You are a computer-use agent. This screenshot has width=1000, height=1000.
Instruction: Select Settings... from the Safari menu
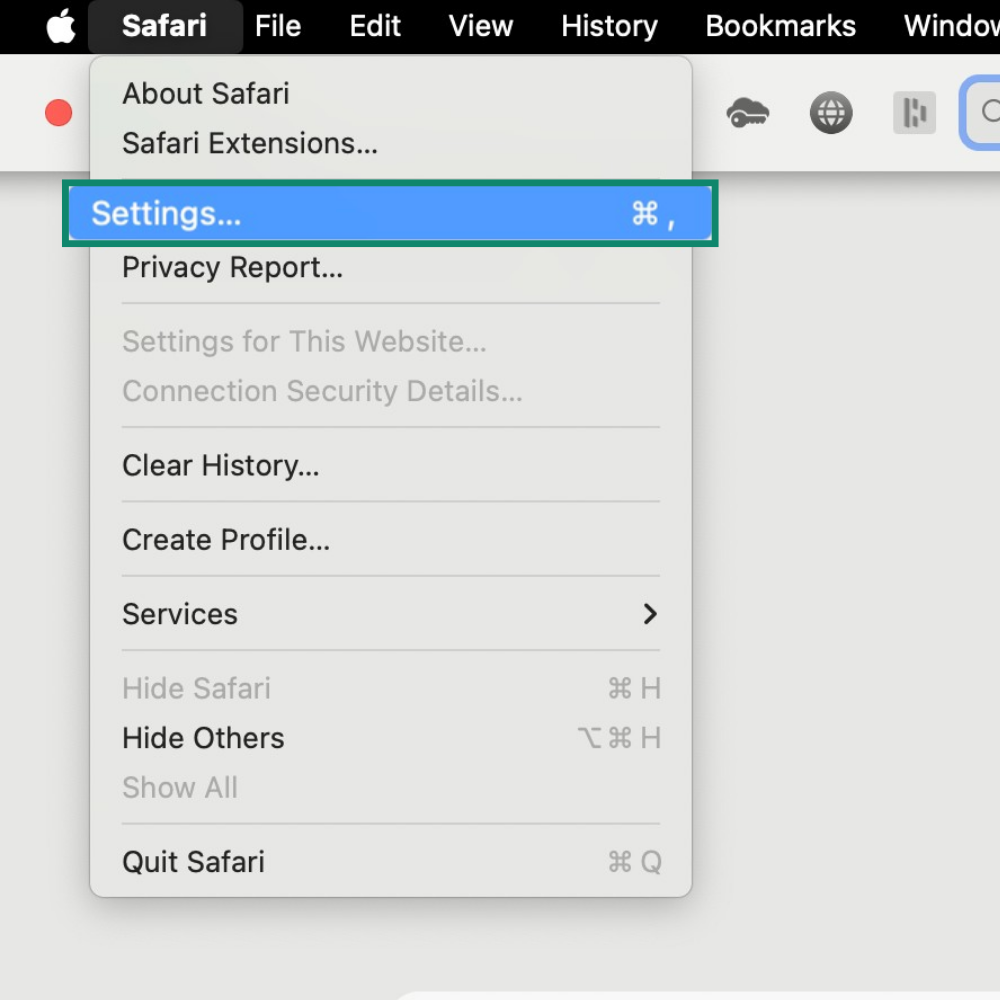(x=390, y=213)
